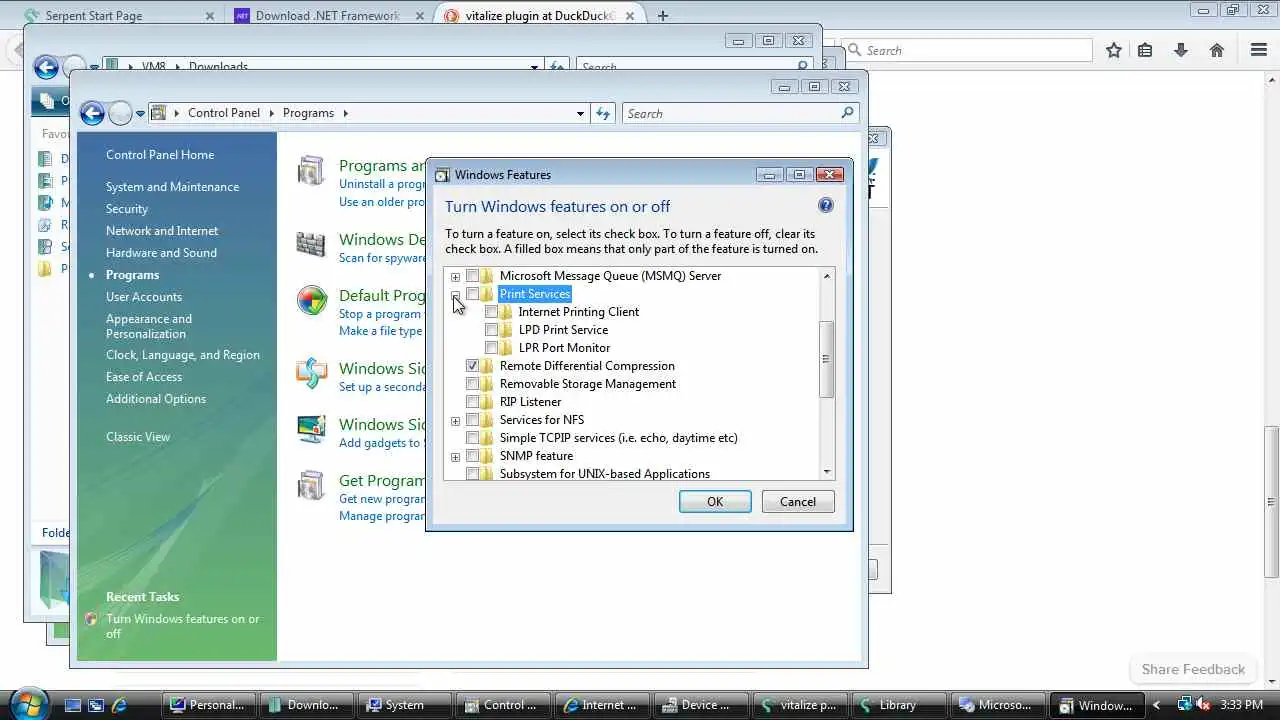Viewport: 1280px width, 720px height.
Task: Enable LPD Print Service checkbox
Action: (x=491, y=330)
